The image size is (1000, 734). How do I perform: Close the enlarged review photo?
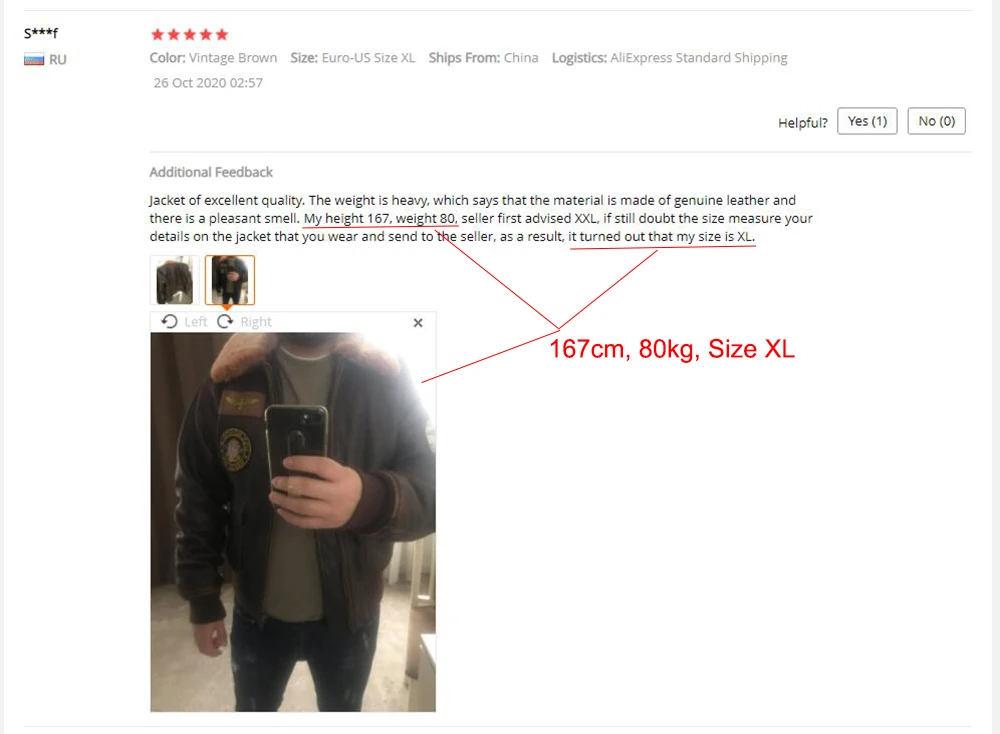[x=418, y=323]
